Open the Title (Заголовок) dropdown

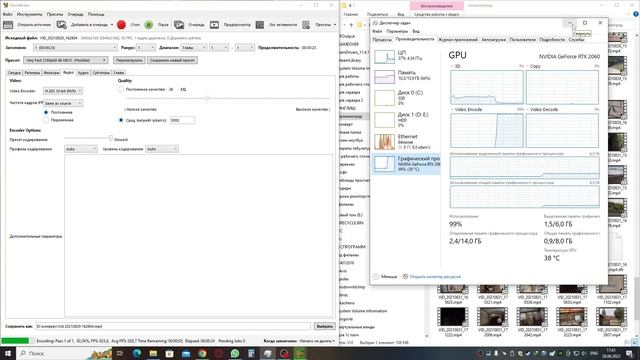tap(76, 48)
